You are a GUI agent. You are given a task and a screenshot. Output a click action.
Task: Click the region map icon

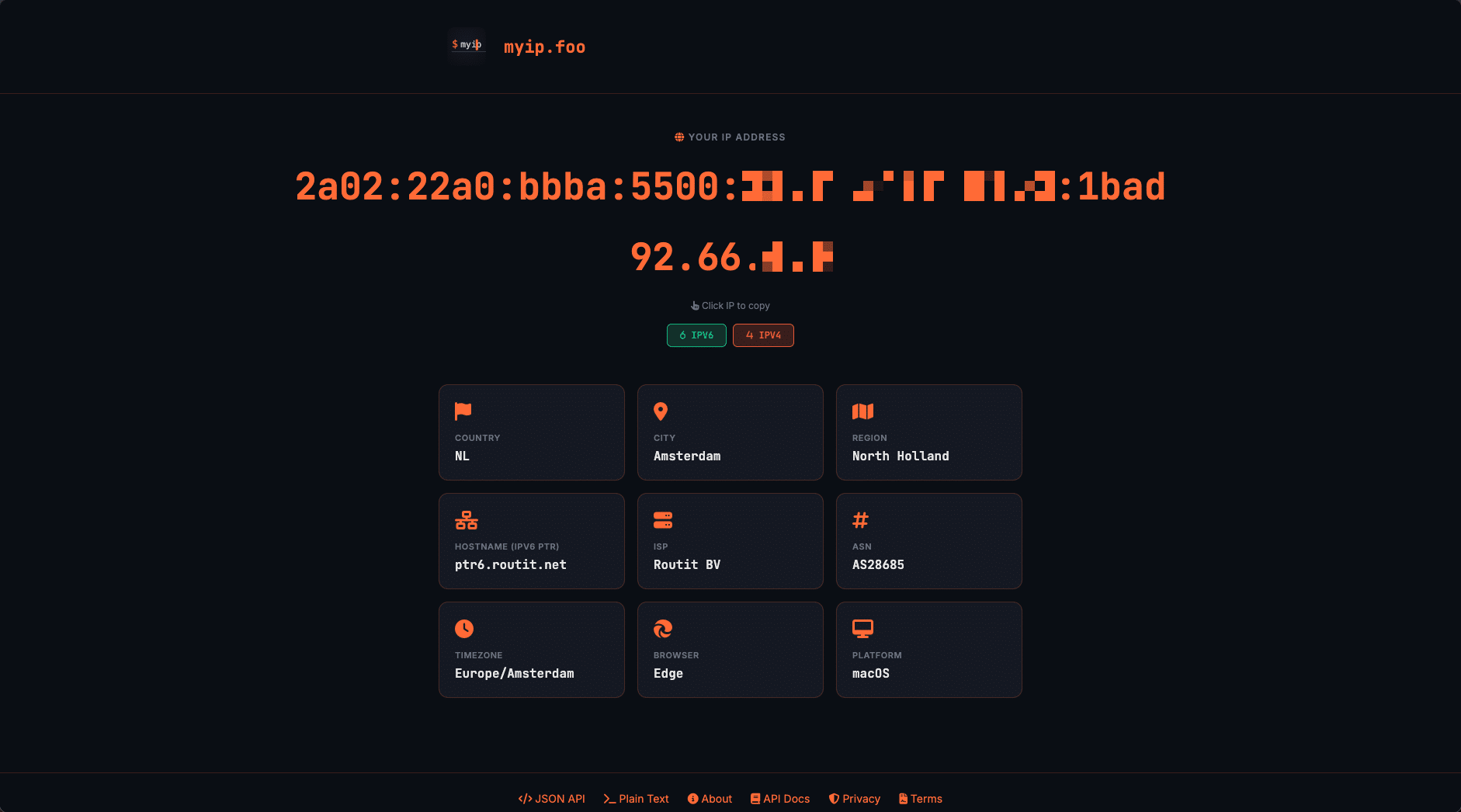tap(862, 411)
